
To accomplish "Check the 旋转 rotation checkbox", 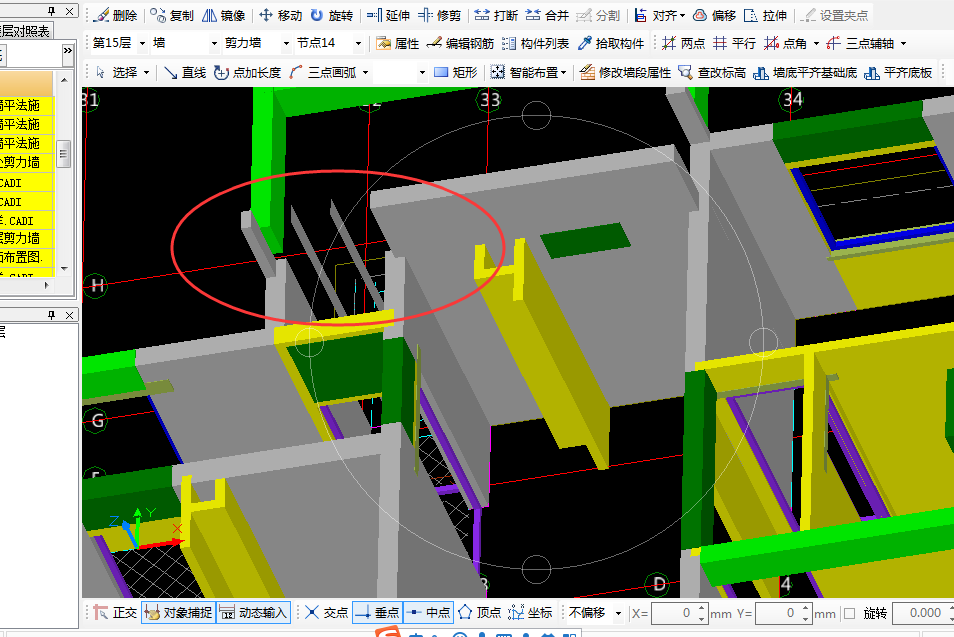I will (x=849, y=613).
